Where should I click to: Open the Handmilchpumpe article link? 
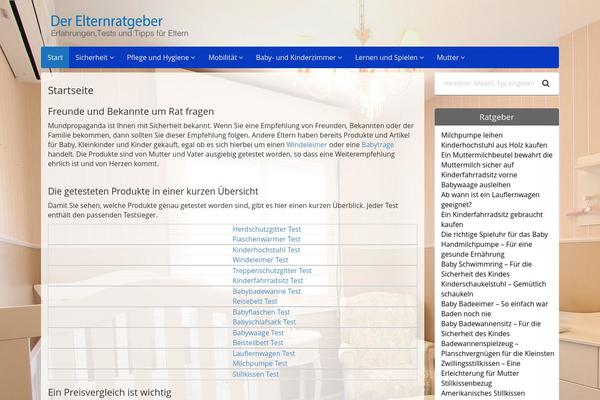point(486,249)
